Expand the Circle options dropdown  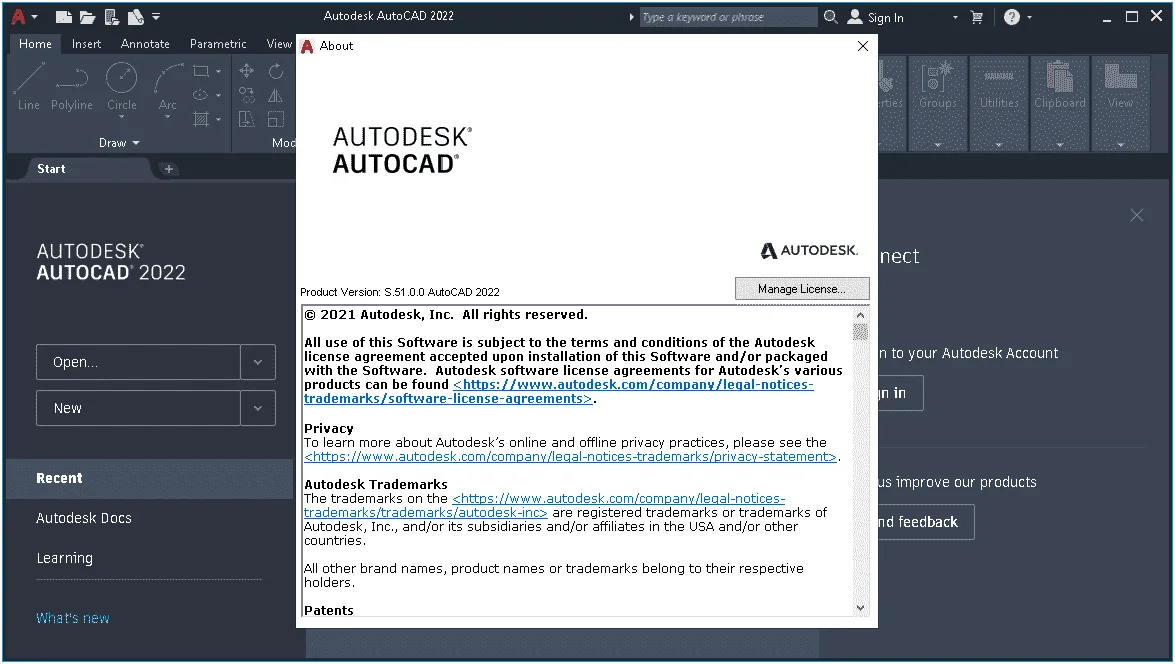tap(121, 117)
